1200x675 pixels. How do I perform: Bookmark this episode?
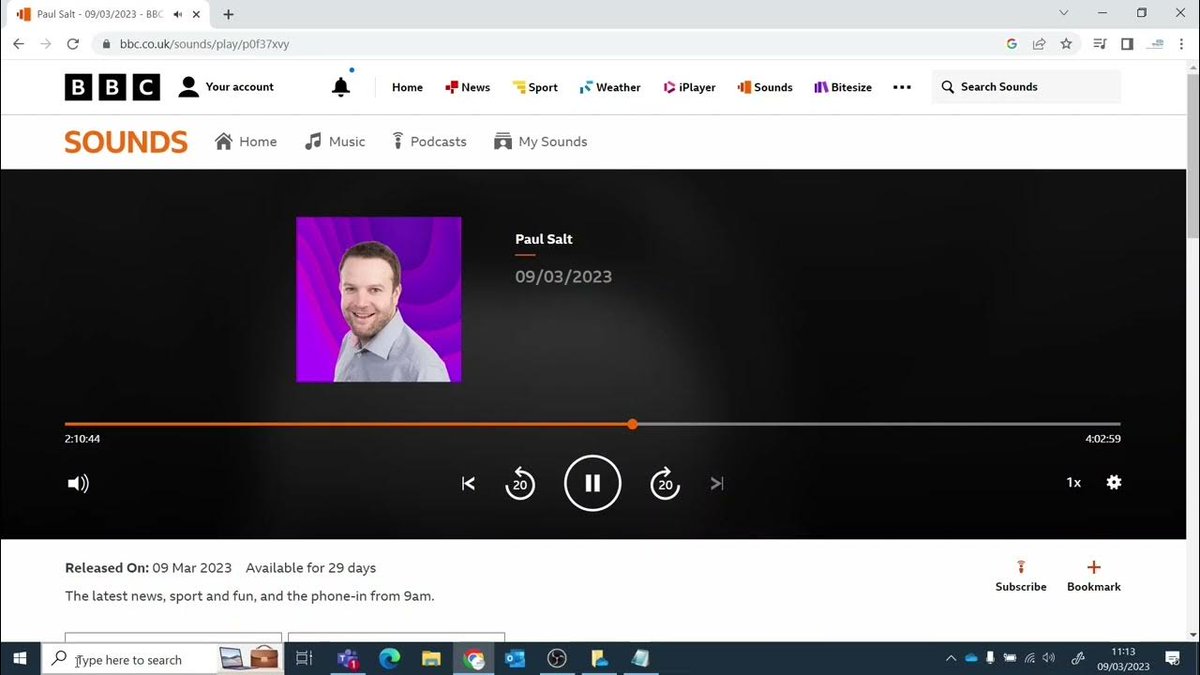(x=1094, y=576)
